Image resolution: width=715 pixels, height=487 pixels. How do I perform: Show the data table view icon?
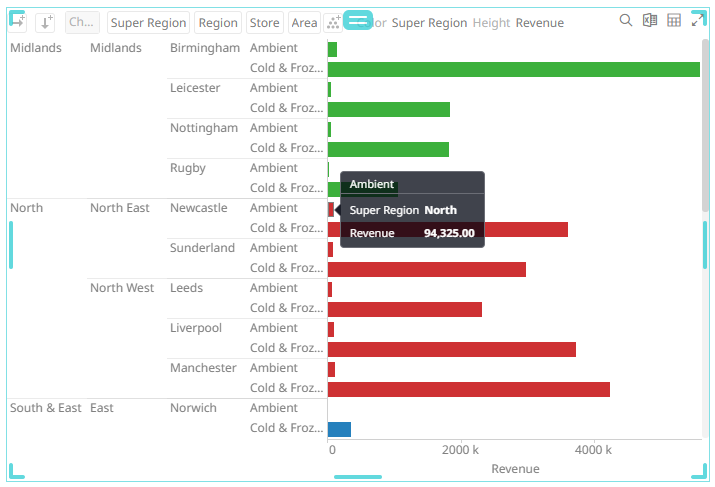pyautogui.click(x=674, y=21)
